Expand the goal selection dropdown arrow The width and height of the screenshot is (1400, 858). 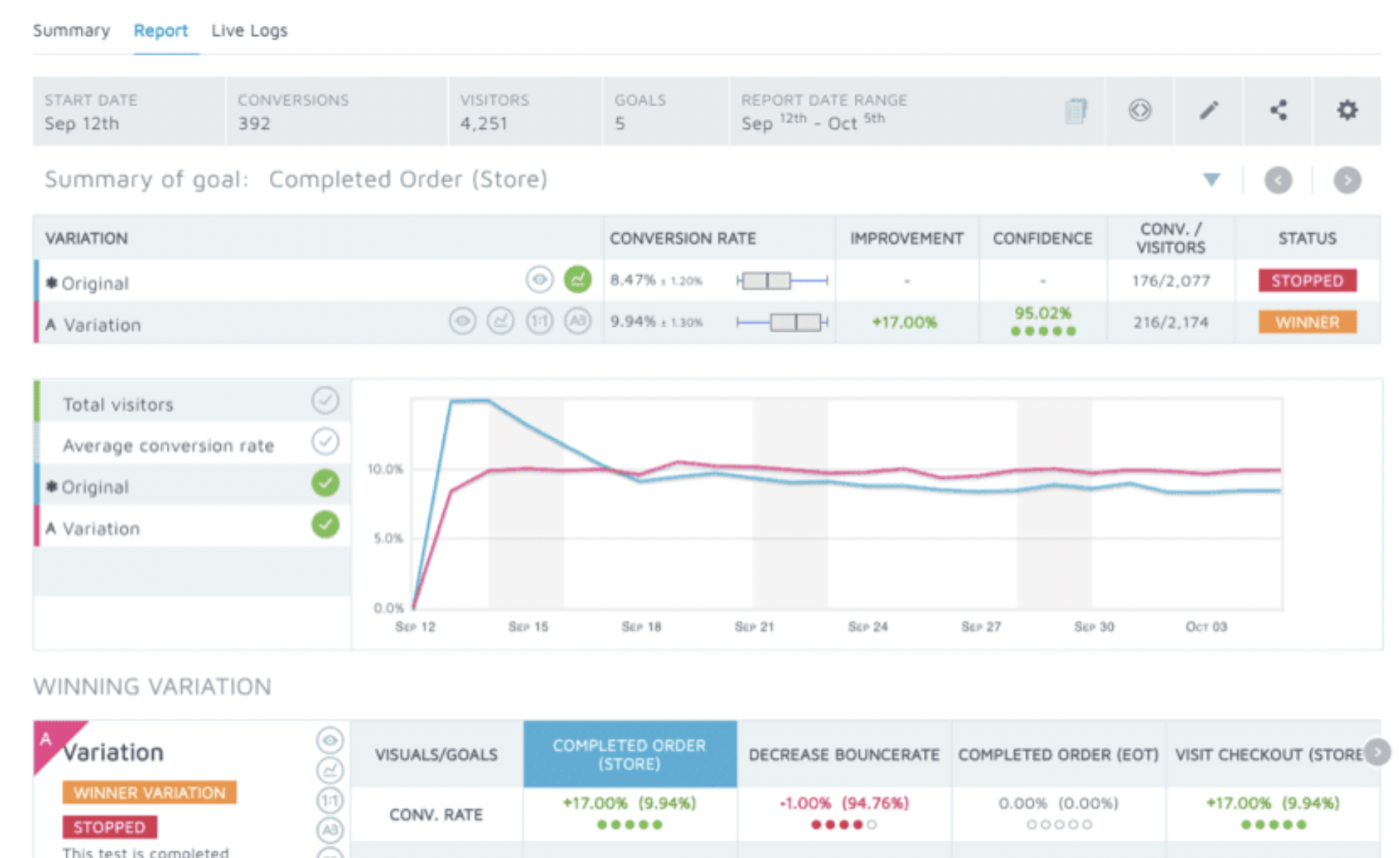coord(1212,179)
